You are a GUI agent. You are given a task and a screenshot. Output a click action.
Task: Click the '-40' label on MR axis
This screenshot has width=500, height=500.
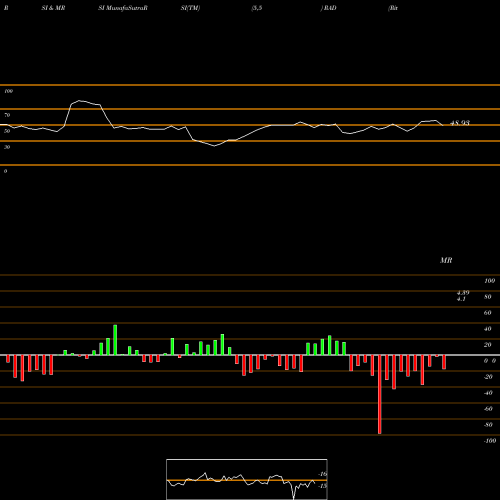click(488, 393)
